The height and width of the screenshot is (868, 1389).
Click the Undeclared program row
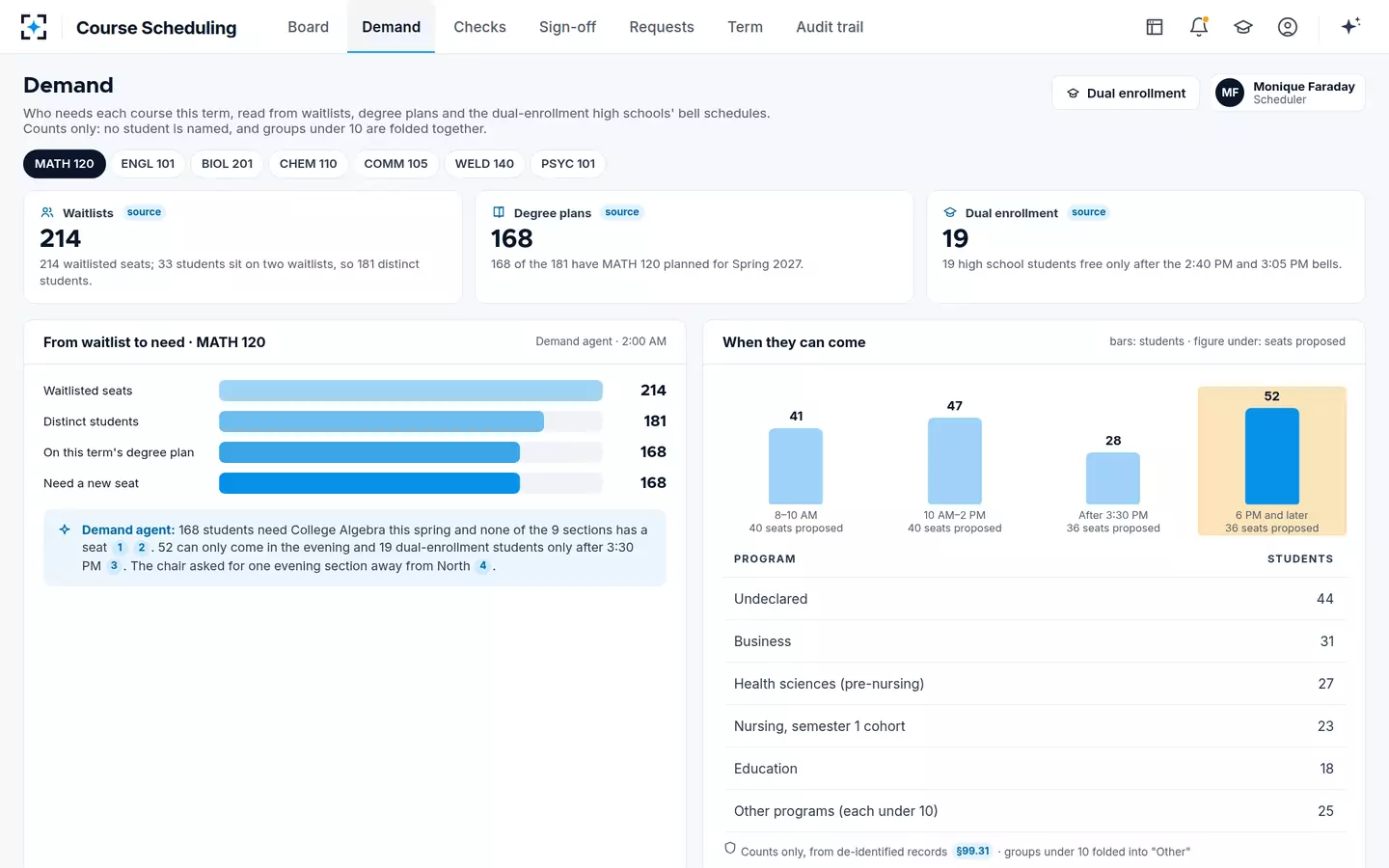tap(1034, 599)
